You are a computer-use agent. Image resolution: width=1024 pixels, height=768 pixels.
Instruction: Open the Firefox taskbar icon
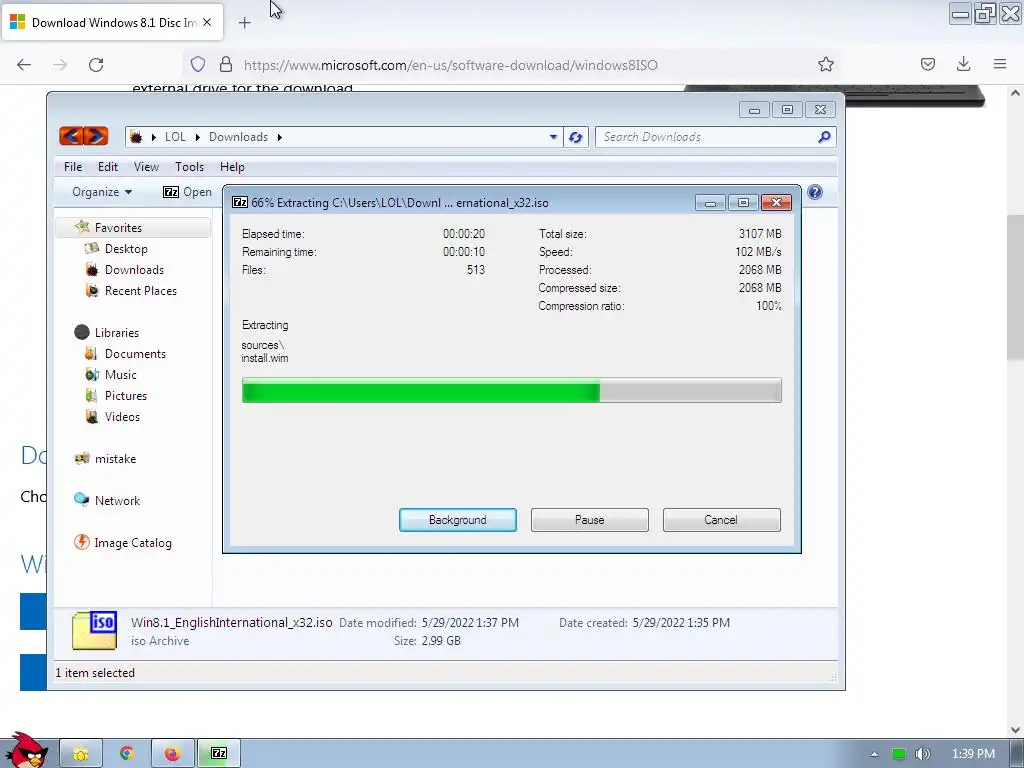point(172,753)
